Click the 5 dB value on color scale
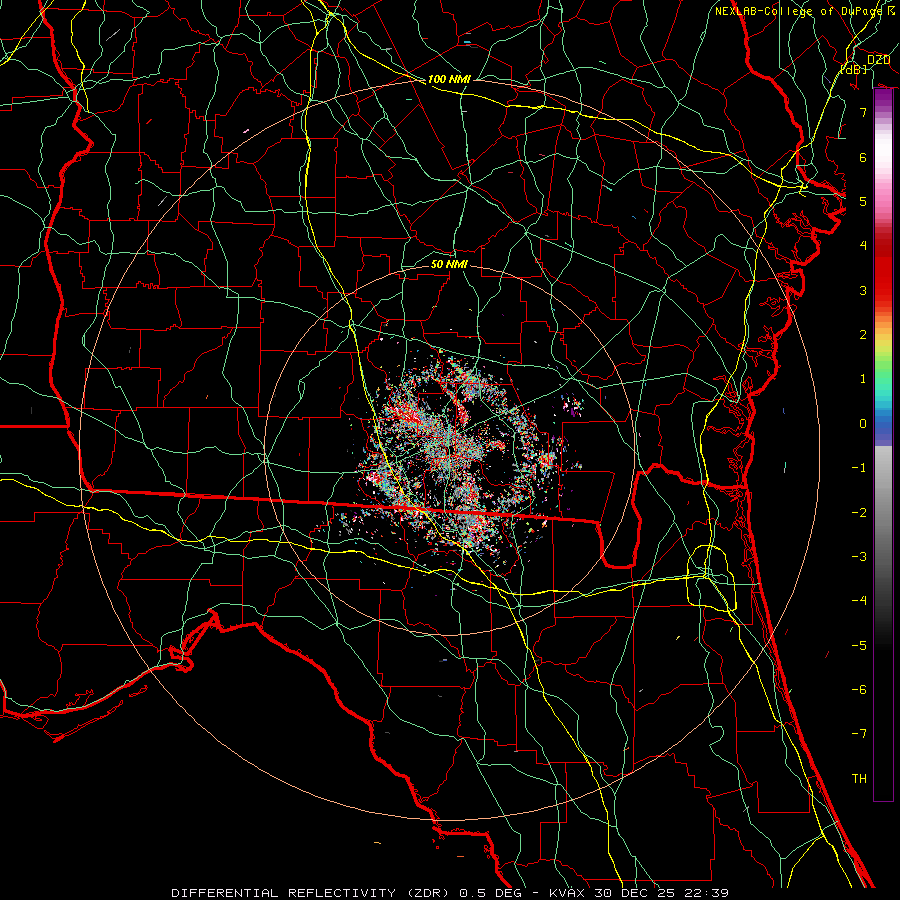 [x=863, y=201]
